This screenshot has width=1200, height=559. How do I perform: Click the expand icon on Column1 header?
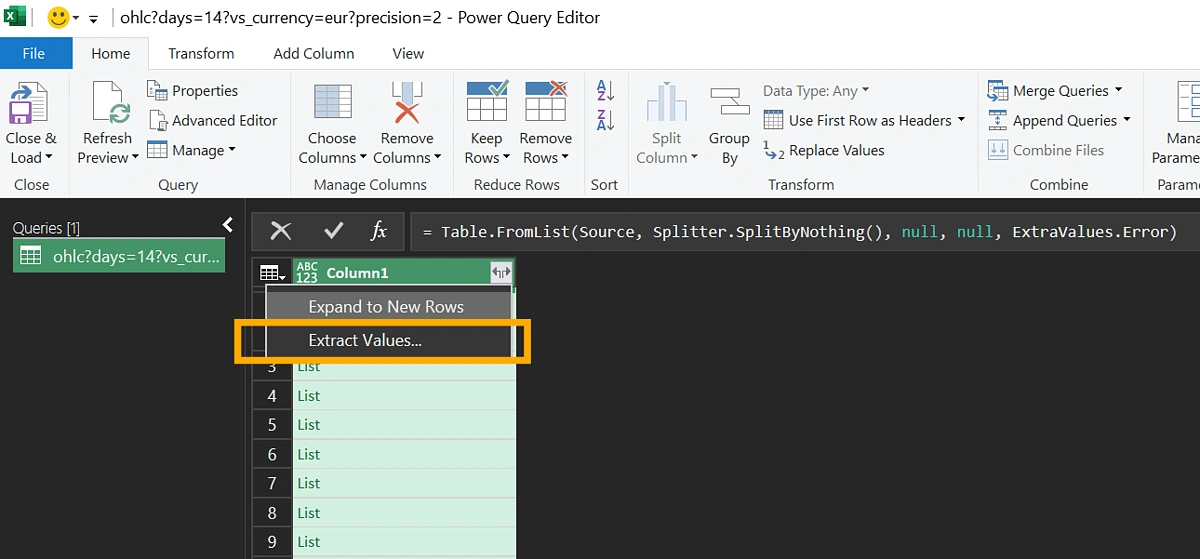(x=500, y=273)
